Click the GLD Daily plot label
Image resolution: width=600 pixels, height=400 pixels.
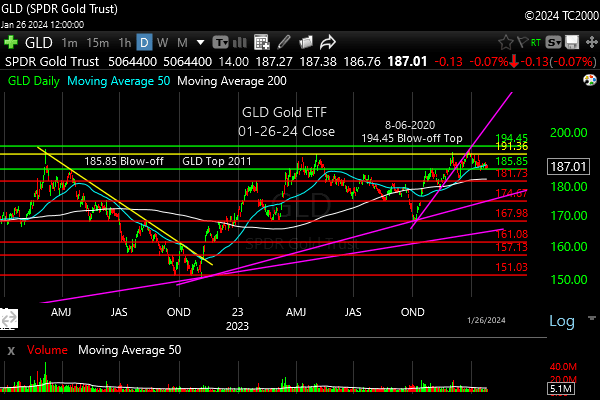click(34, 81)
